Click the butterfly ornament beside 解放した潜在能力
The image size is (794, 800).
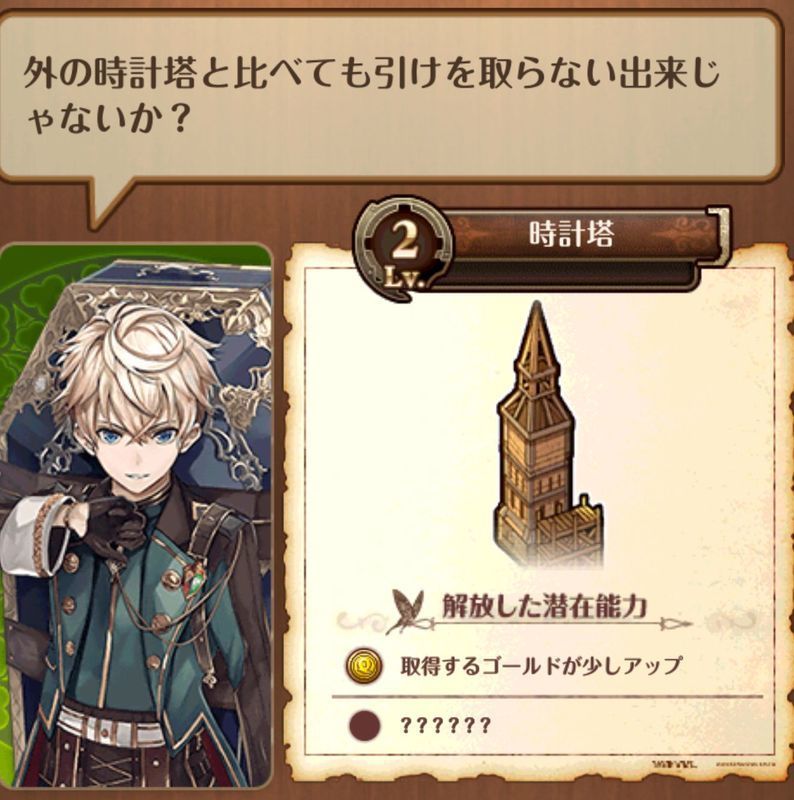click(x=407, y=610)
